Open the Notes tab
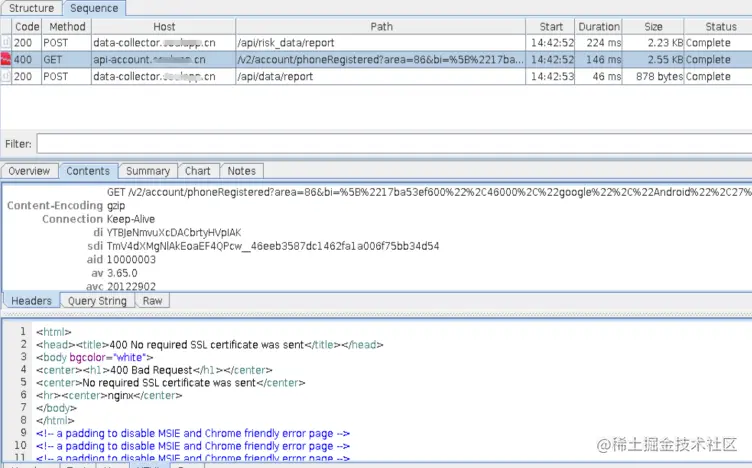 pos(241,171)
